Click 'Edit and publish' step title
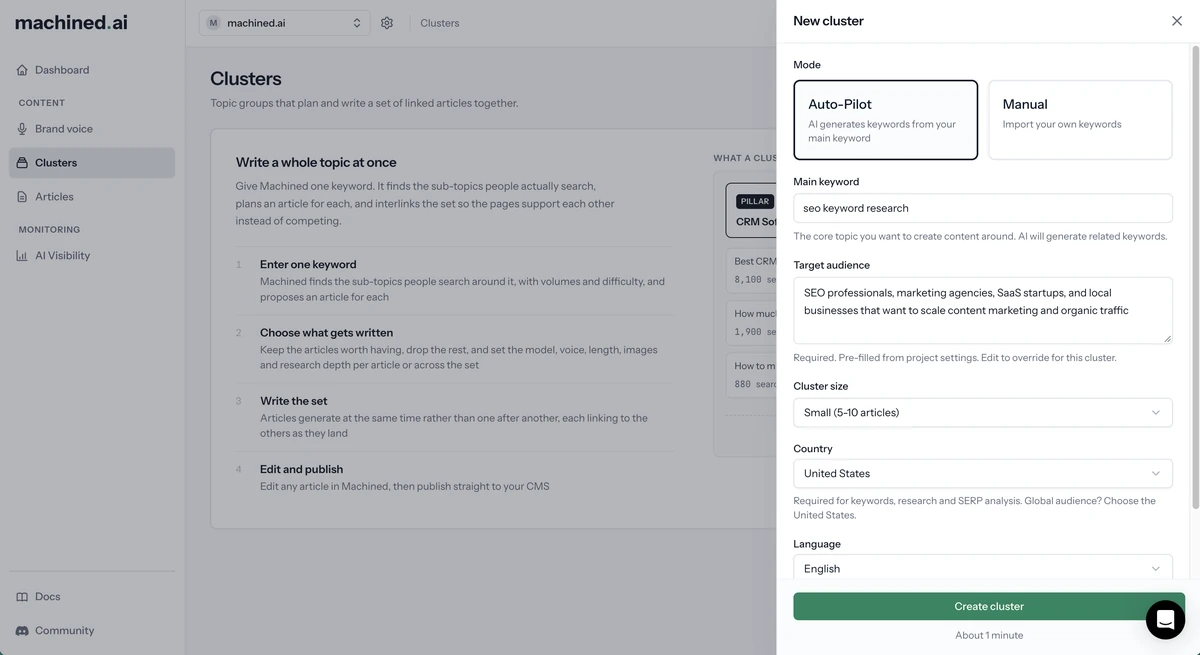1200x655 pixels. 301,469
